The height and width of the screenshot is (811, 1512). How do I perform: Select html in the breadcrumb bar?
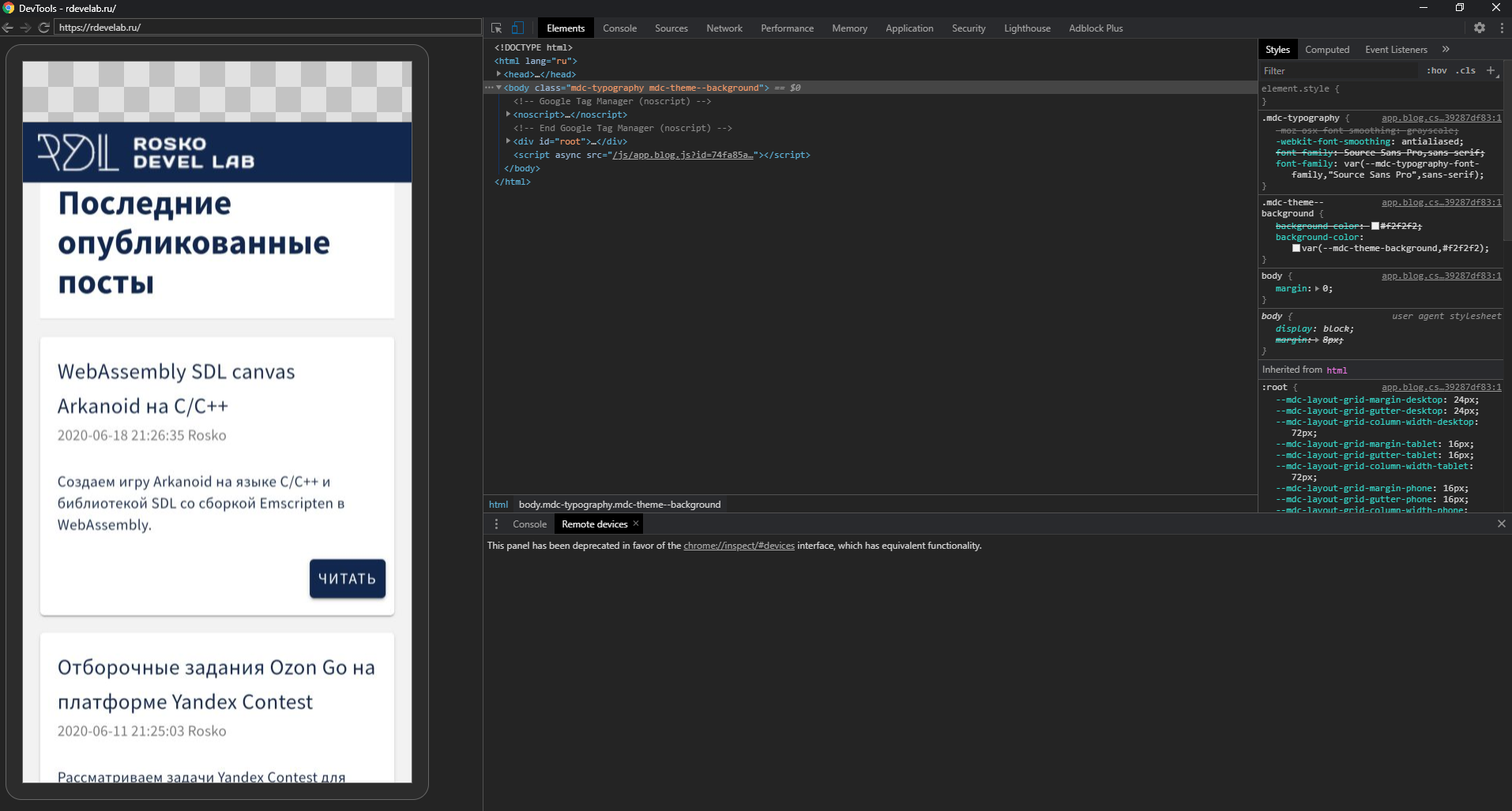click(x=498, y=505)
